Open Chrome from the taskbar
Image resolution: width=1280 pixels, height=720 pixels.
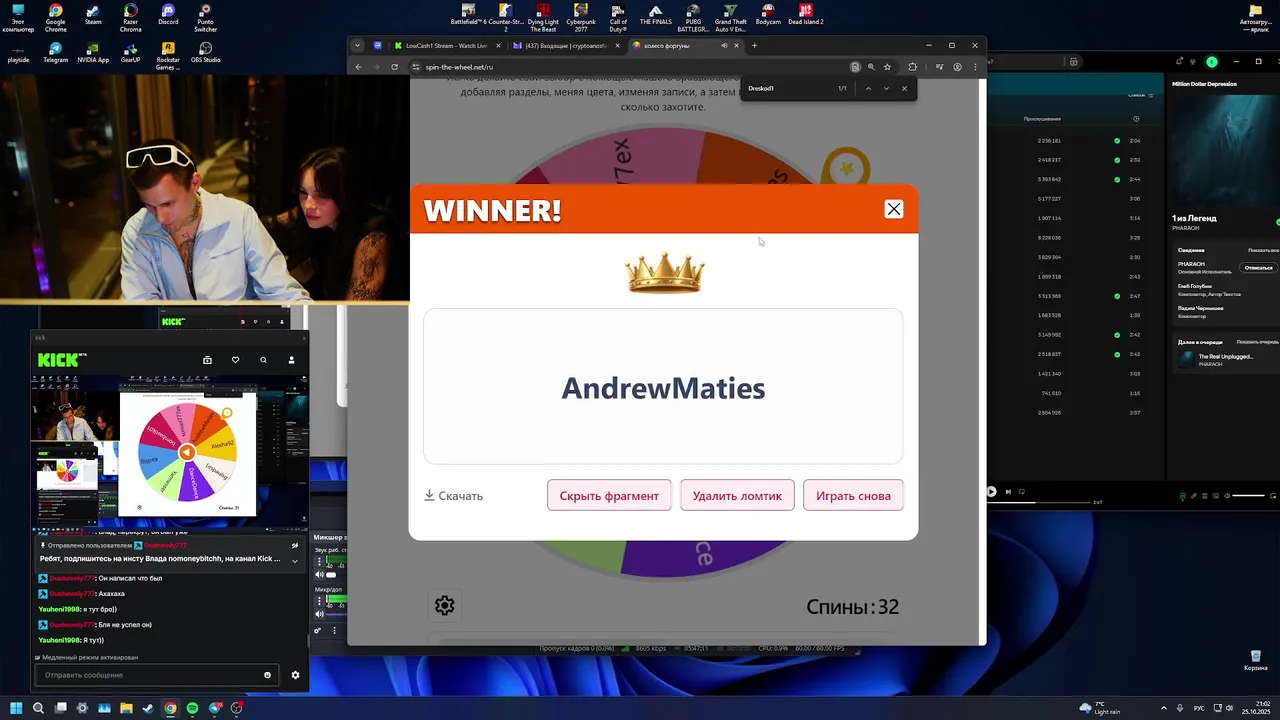click(x=170, y=708)
